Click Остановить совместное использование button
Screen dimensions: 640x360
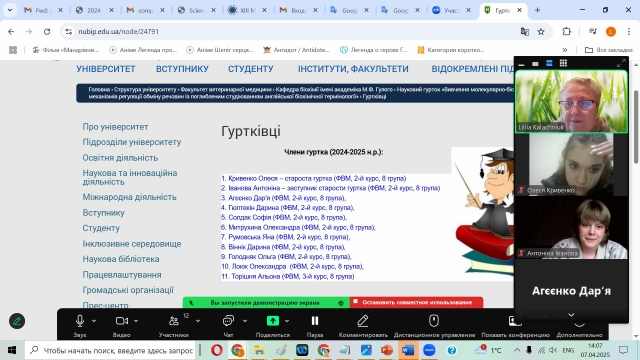point(416,302)
